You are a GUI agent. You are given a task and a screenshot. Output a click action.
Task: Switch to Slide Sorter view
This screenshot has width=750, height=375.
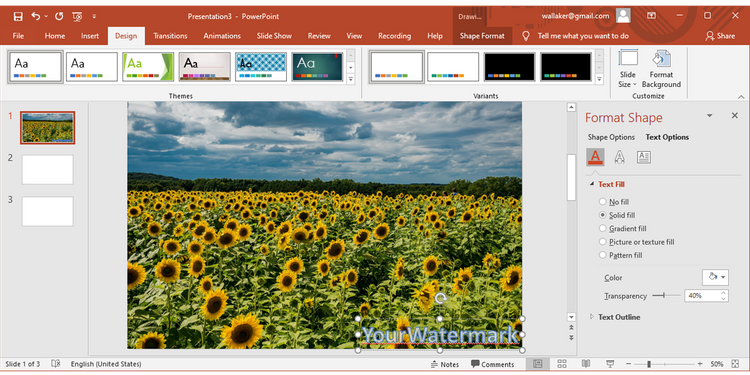tap(562, 364)
